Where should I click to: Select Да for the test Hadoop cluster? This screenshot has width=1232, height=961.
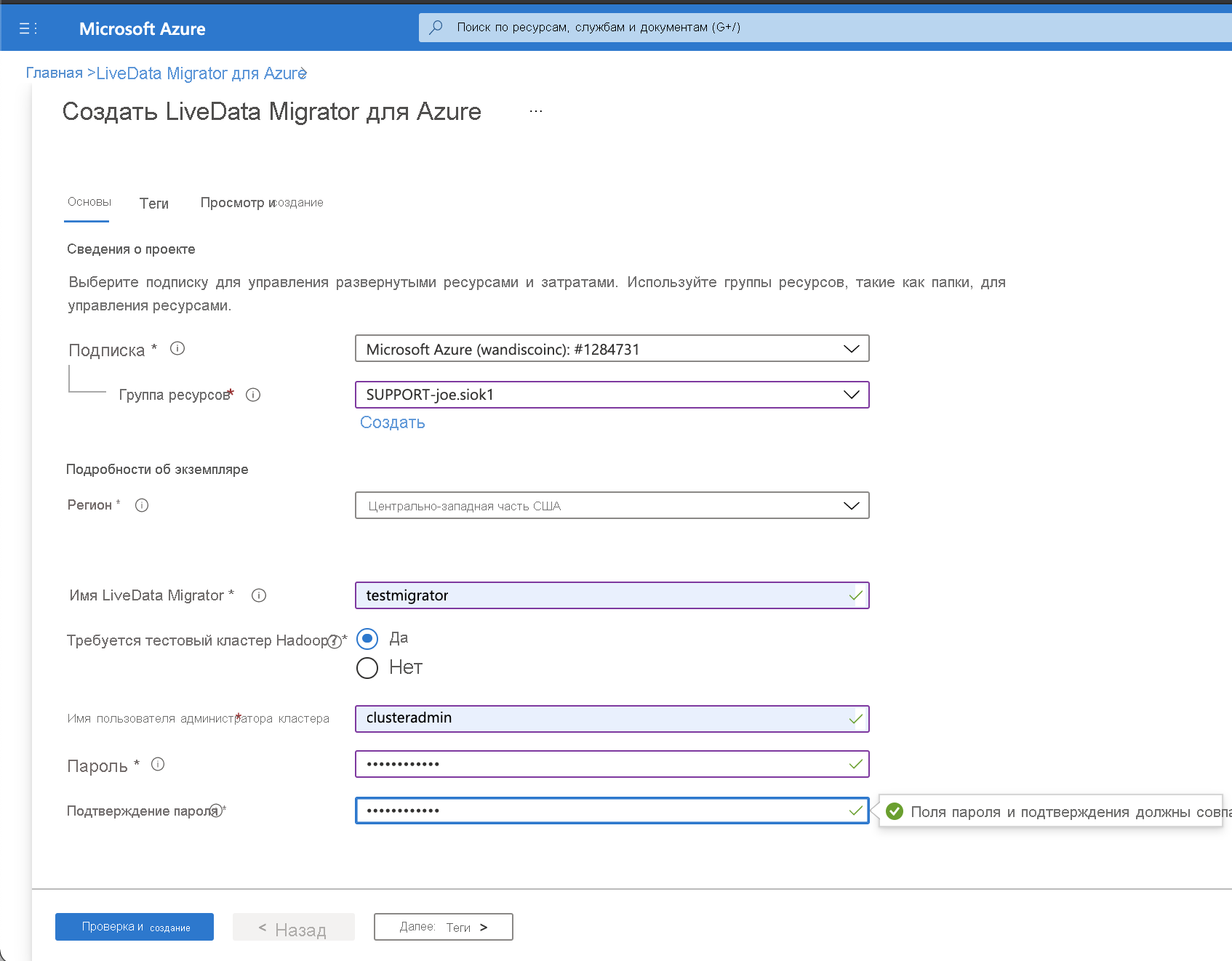(x=367, y=638)
